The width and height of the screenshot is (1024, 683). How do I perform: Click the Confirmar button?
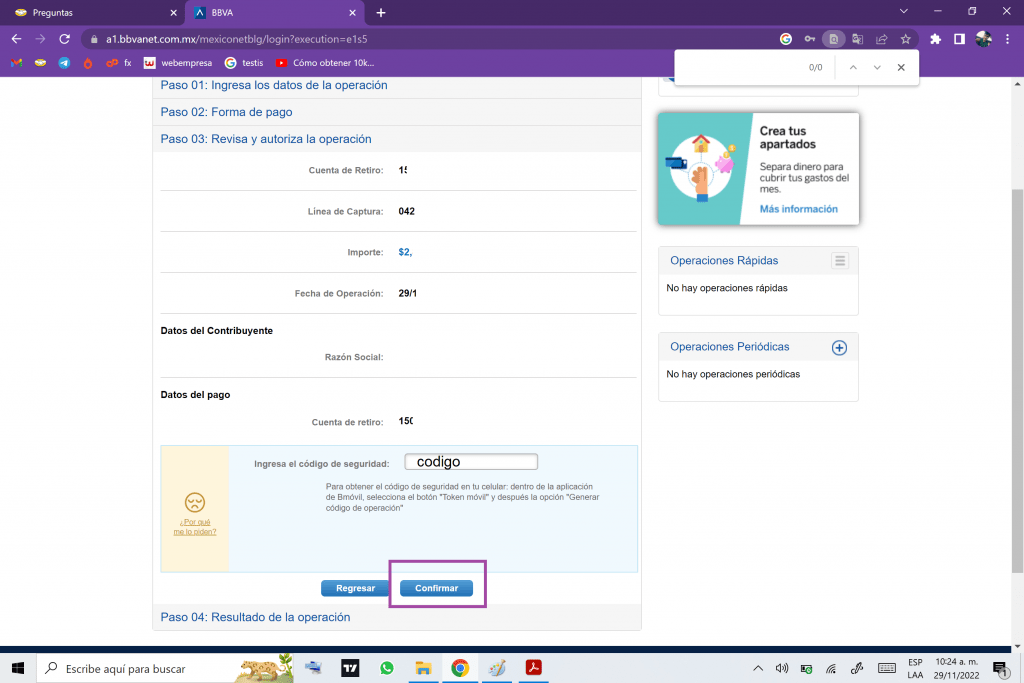coord(436,588)
